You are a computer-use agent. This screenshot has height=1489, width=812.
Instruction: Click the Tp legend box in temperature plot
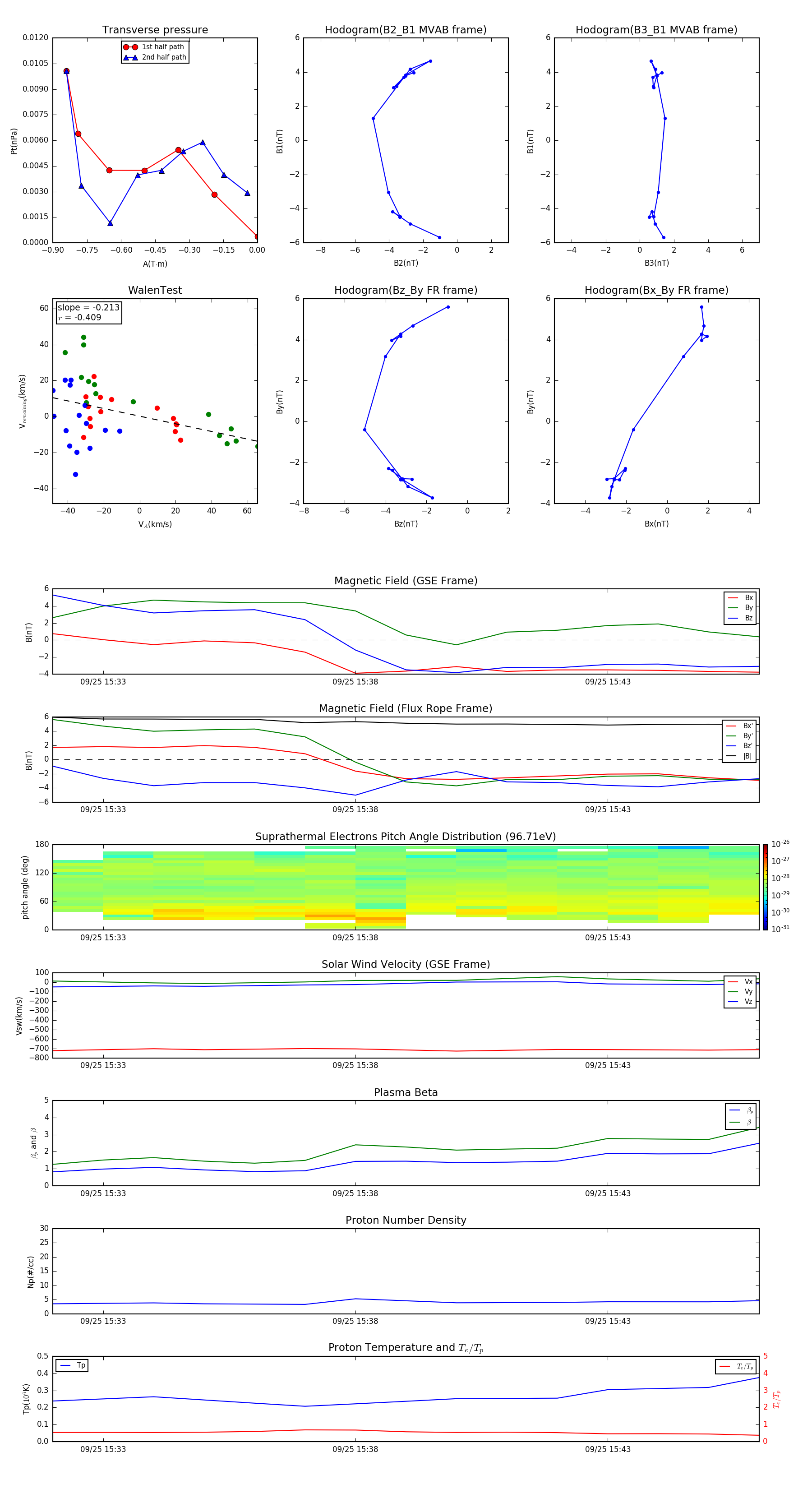pyautogui.click(x=72, y=1365)
